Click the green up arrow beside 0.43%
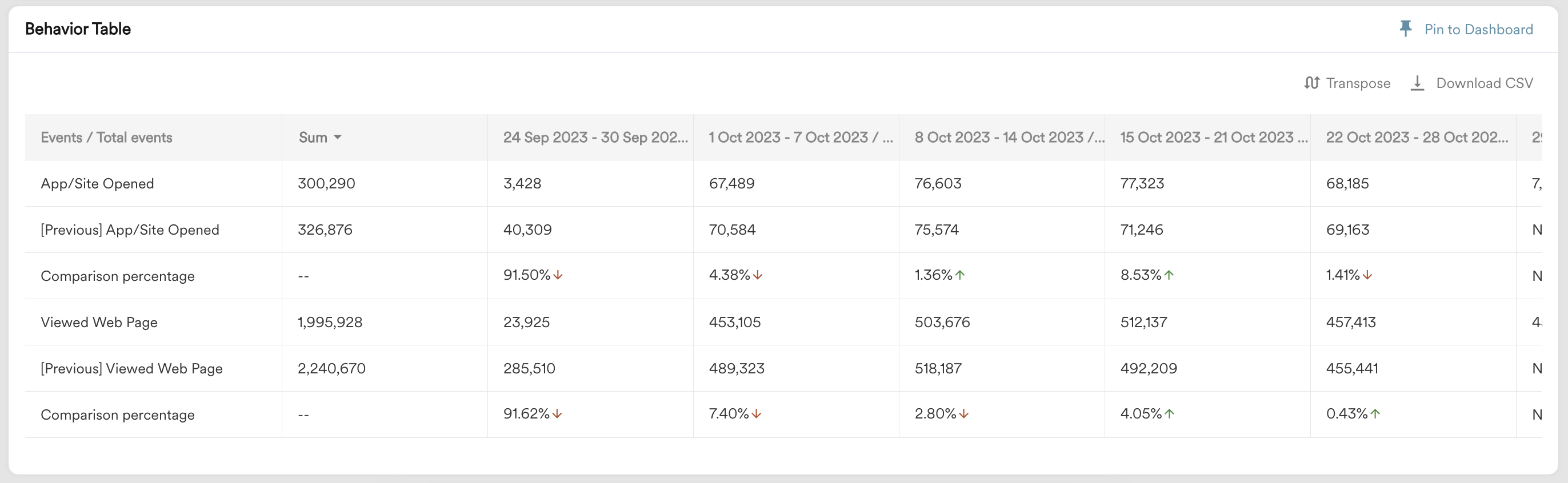 point(1375,414)
